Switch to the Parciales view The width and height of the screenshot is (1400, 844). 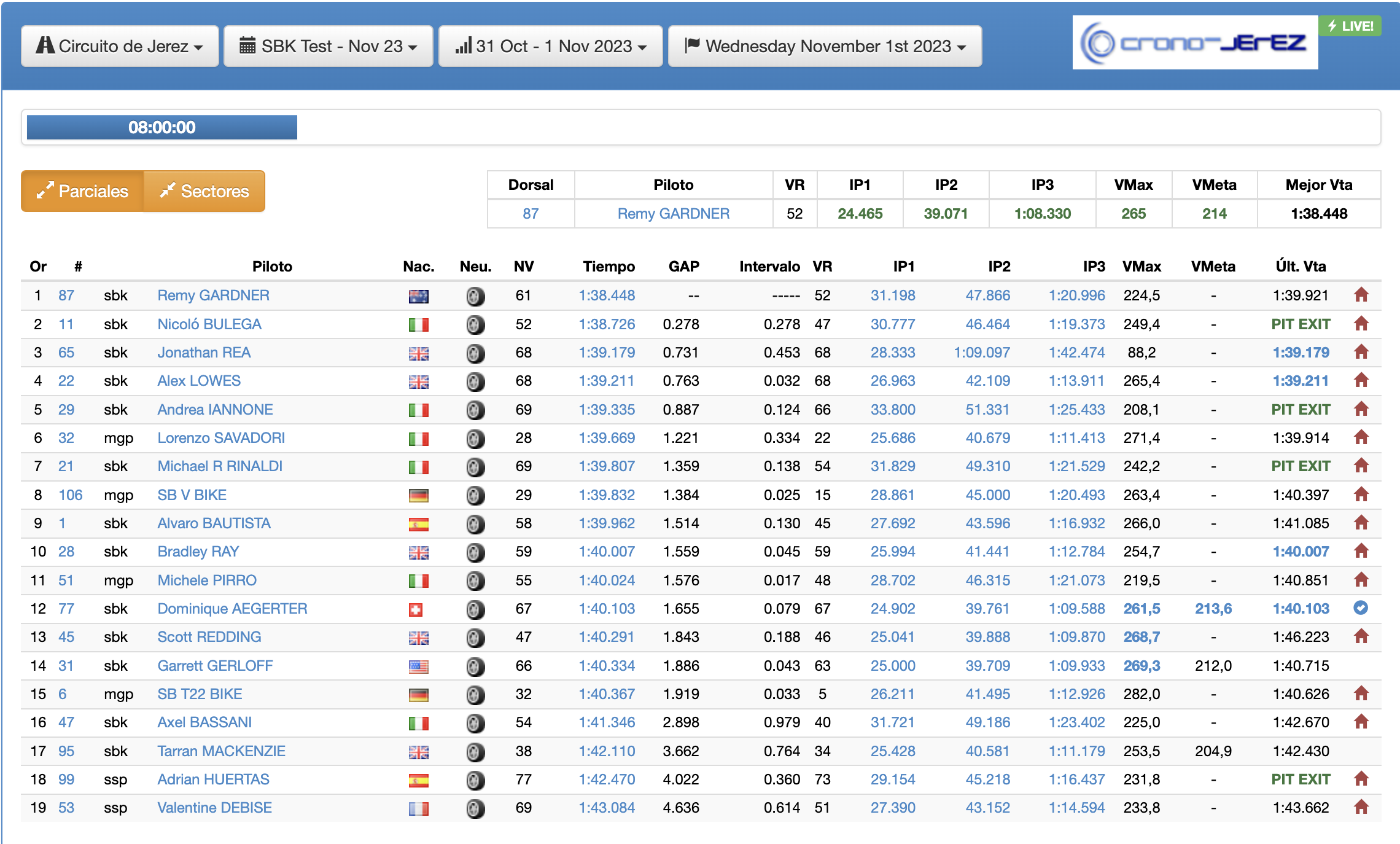click(x=82, y=191)
